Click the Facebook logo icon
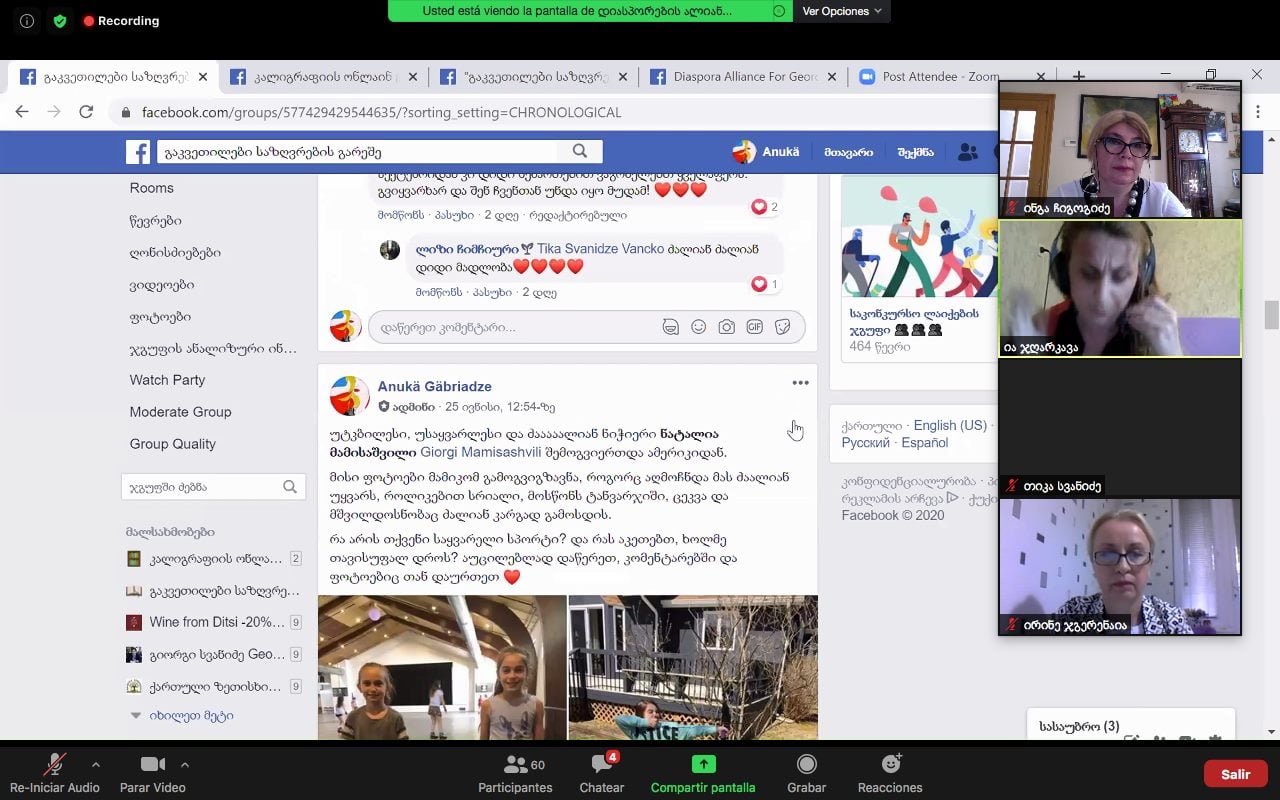1280x800 pixels. [138, 152]
